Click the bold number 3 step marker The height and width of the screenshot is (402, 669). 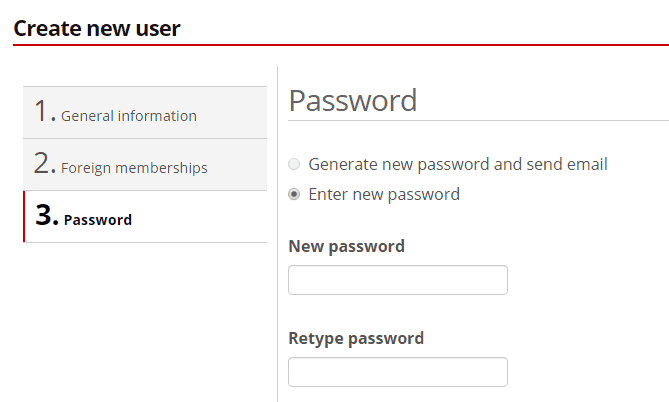(45, 217)
